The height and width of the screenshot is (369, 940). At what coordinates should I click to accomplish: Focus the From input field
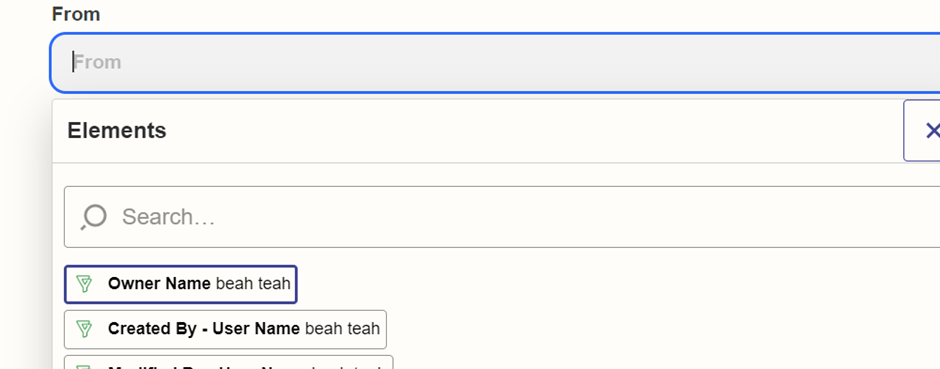click(495, 62)
